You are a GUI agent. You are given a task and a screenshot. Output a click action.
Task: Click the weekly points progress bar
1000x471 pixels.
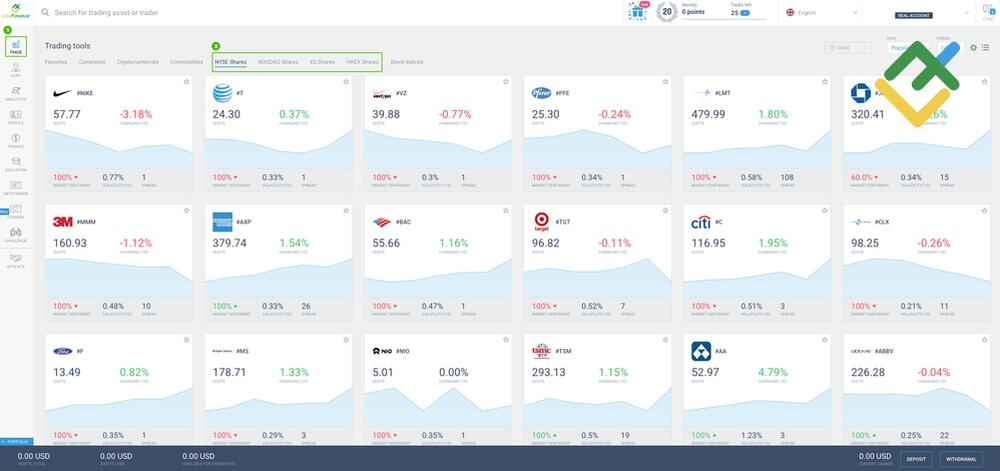(x=724, y=19)
